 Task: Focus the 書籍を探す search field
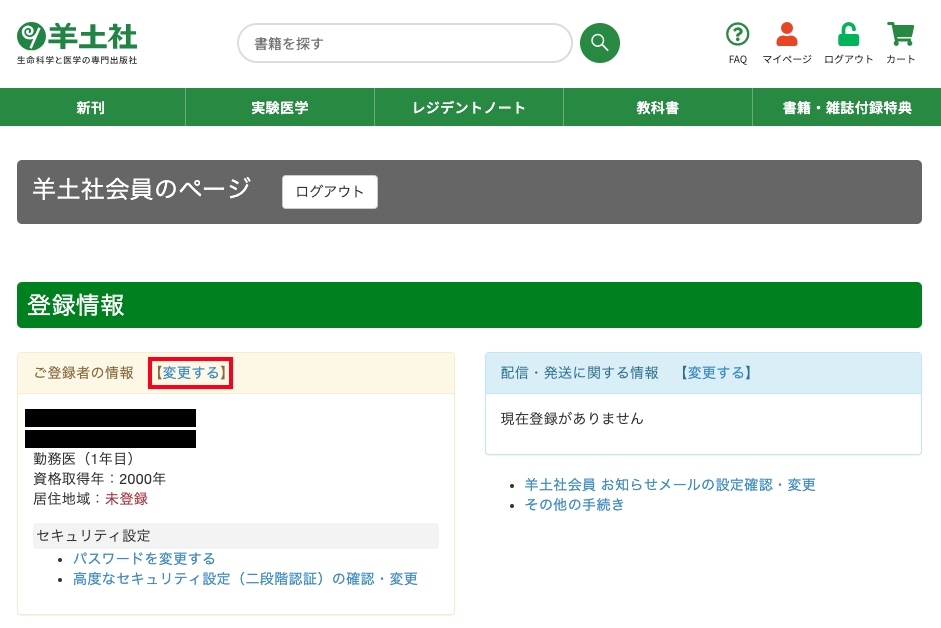pyautogui.click(x=404, y=43)
